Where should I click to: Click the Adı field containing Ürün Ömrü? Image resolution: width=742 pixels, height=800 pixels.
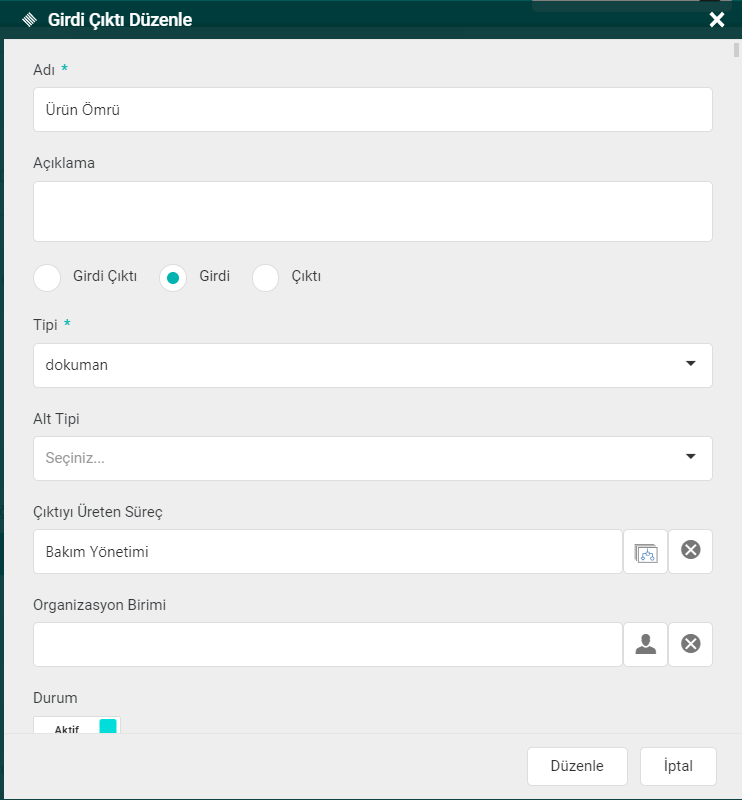(372, 110)
